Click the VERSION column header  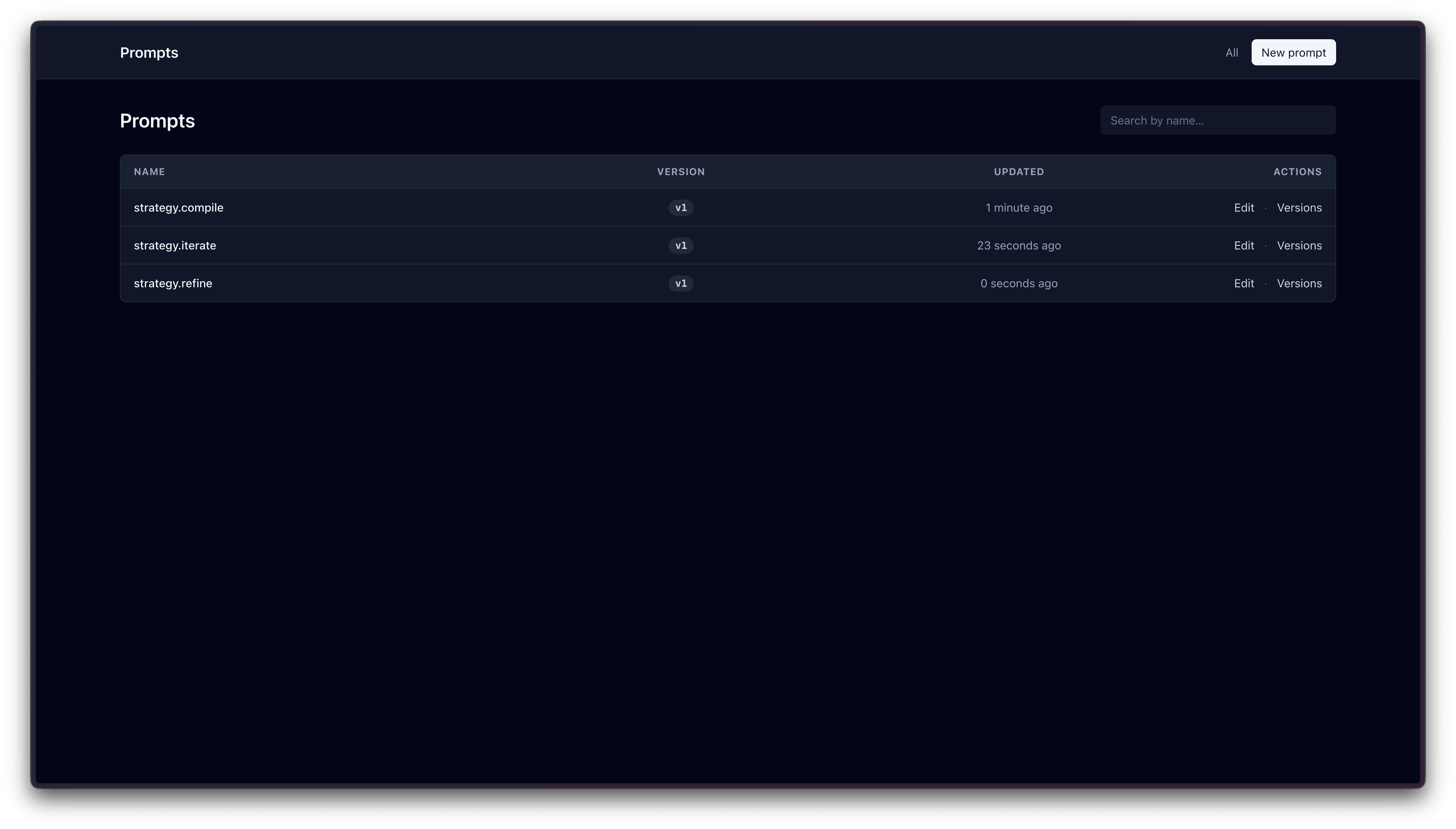681,172
